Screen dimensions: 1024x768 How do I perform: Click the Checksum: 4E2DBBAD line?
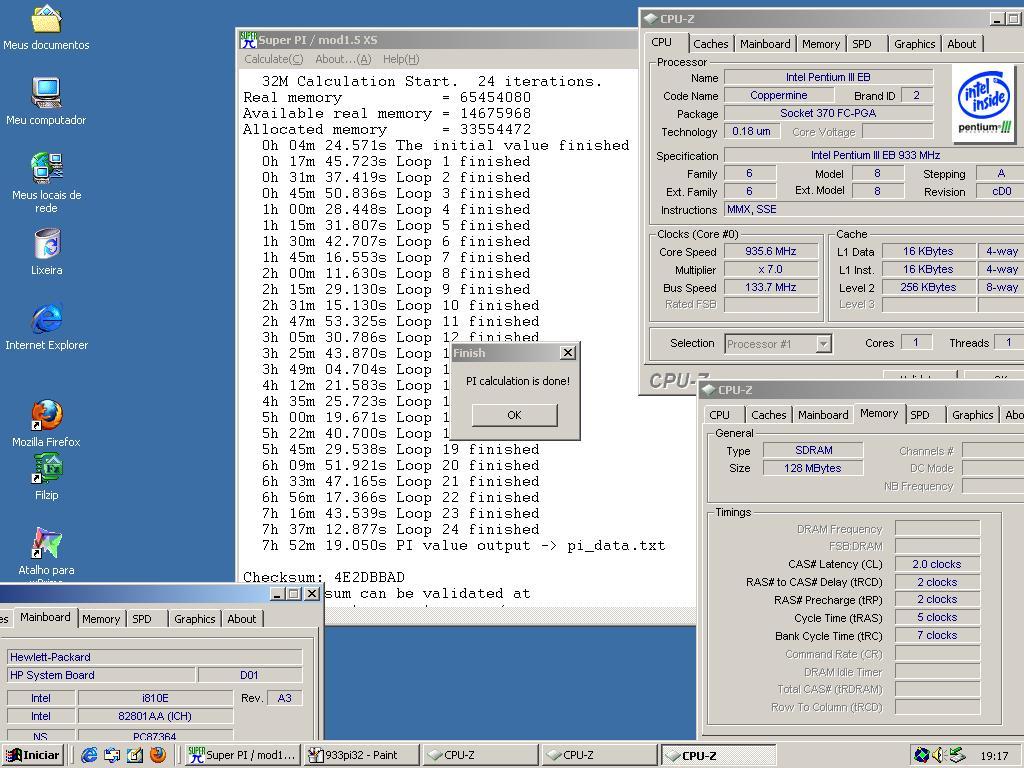click(x=324, y=577)
